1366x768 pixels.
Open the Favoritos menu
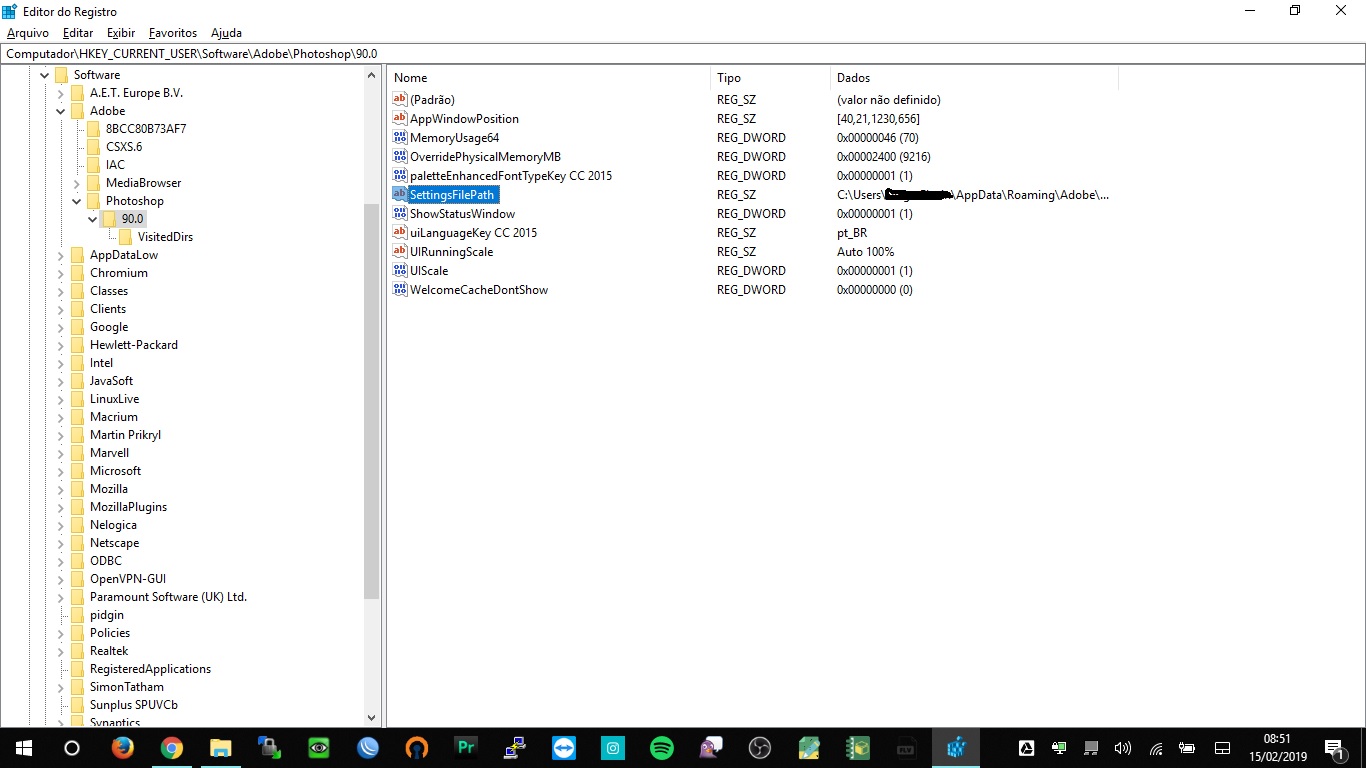click(x=173, y=33)
